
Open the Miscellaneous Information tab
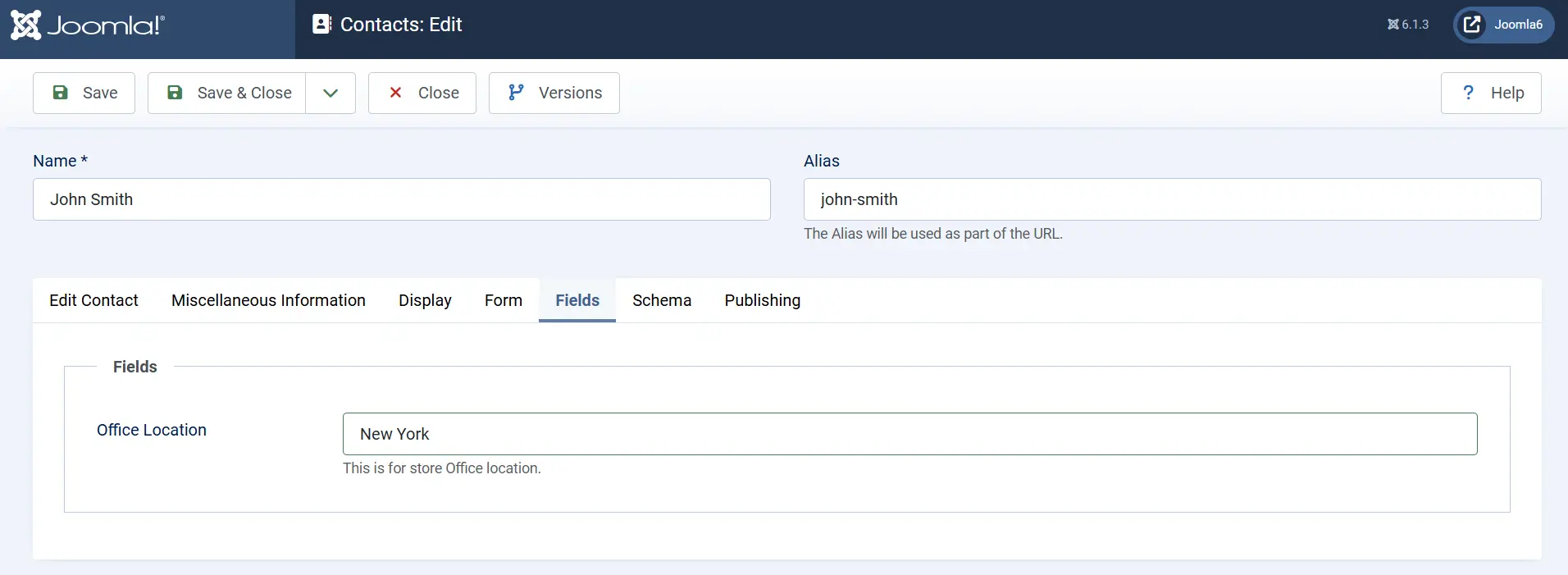(268, 300)
